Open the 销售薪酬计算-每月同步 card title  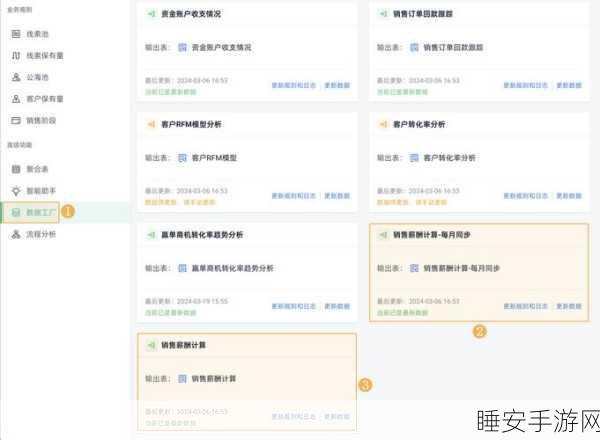point(432,235)
